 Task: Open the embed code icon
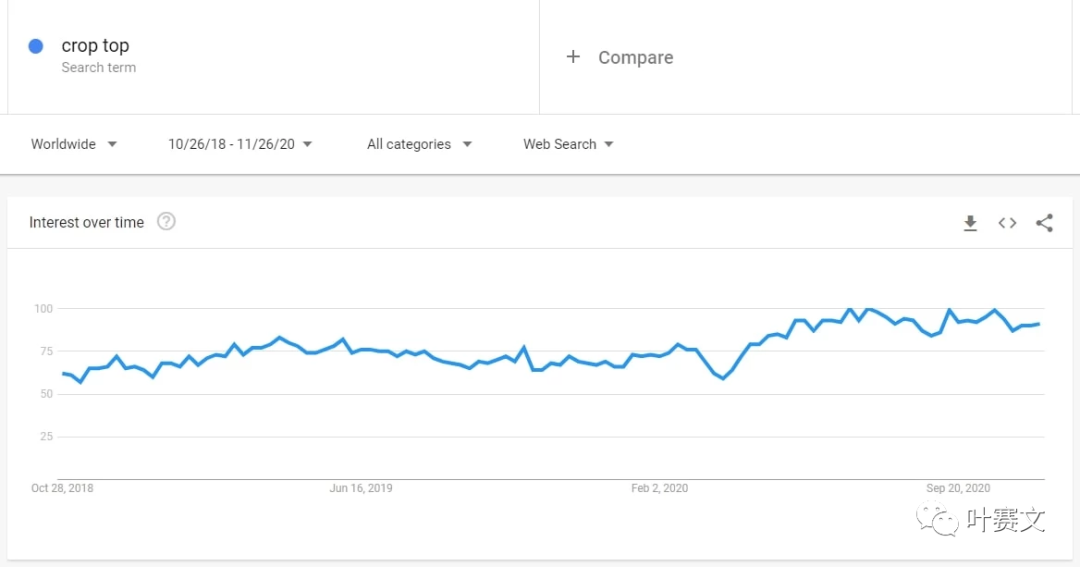[x=1007, y=223]
